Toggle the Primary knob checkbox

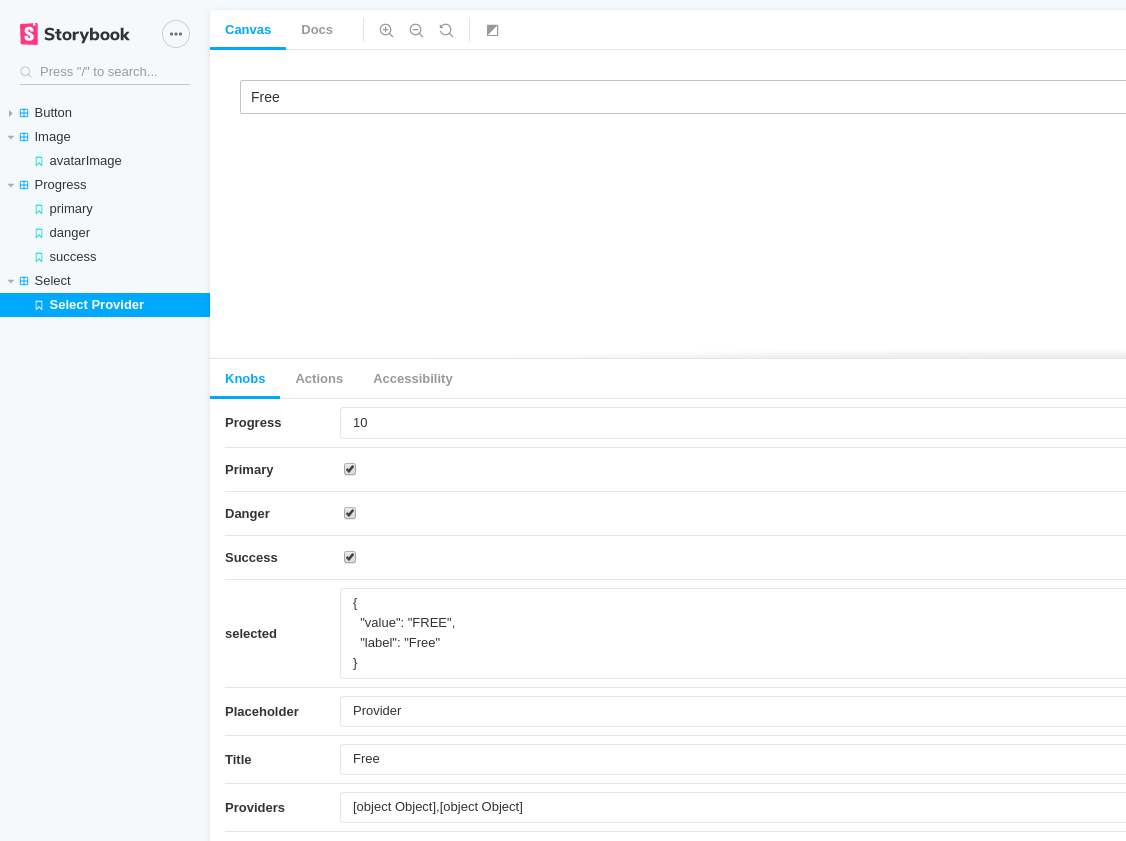point(350,469)
